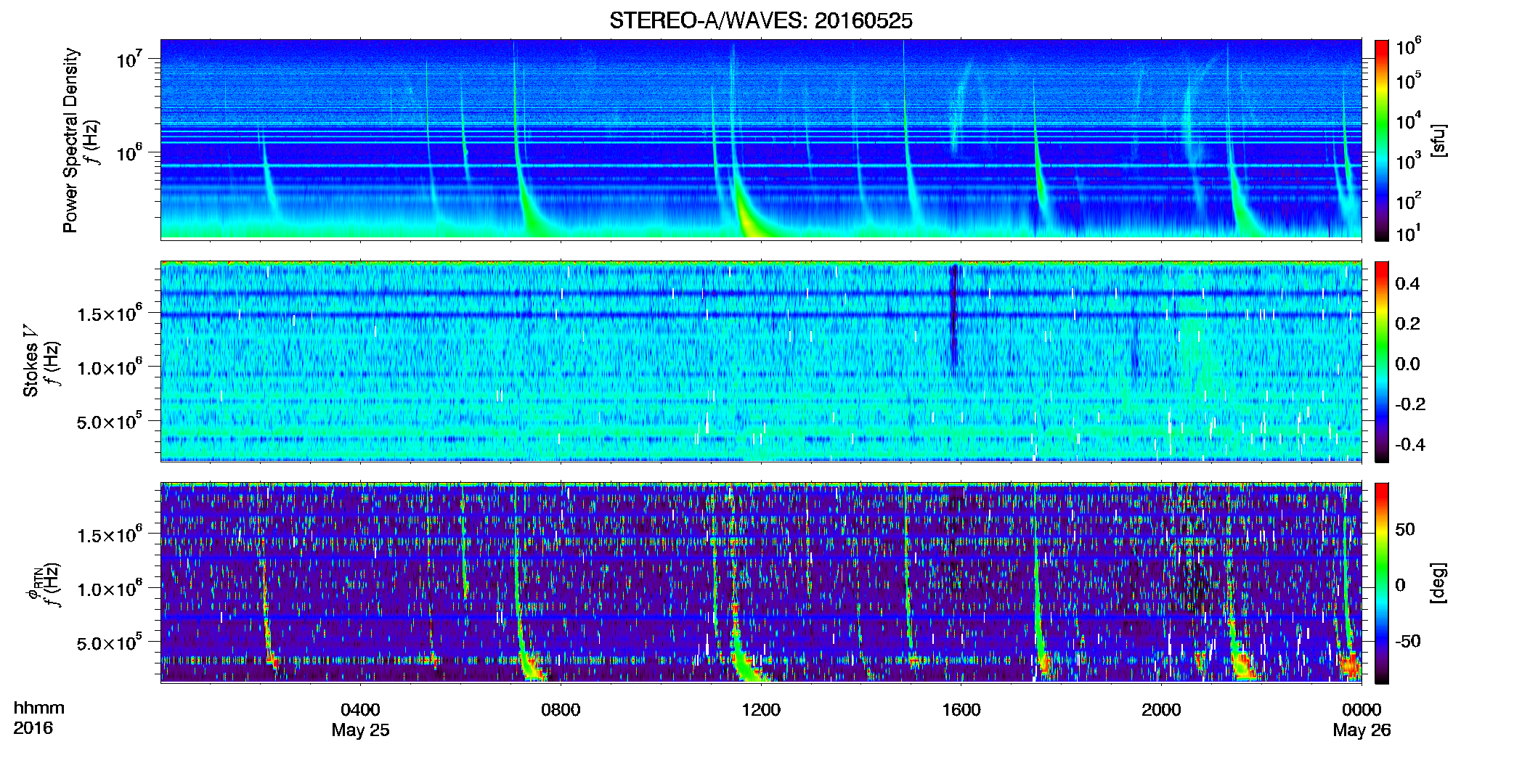The width and height of the screenshot is (1522, 784).
Task: Click the 1200 time axis label
Action: coord(761,710)
